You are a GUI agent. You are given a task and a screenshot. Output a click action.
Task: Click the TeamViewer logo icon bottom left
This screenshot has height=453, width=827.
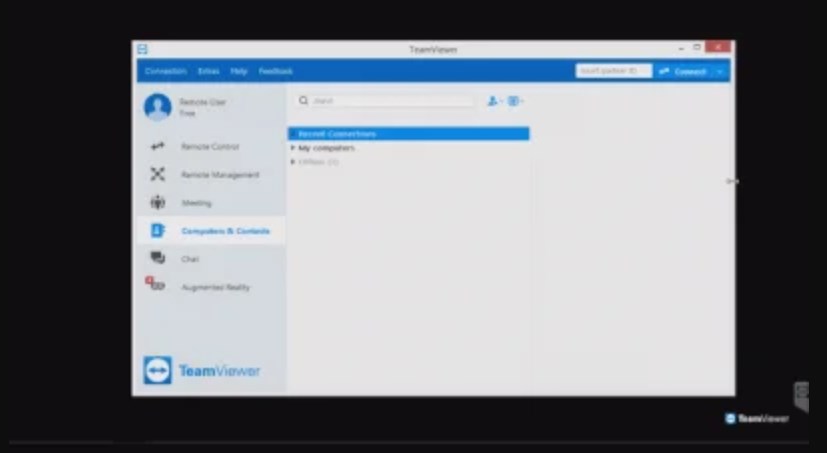pos(157,370)
